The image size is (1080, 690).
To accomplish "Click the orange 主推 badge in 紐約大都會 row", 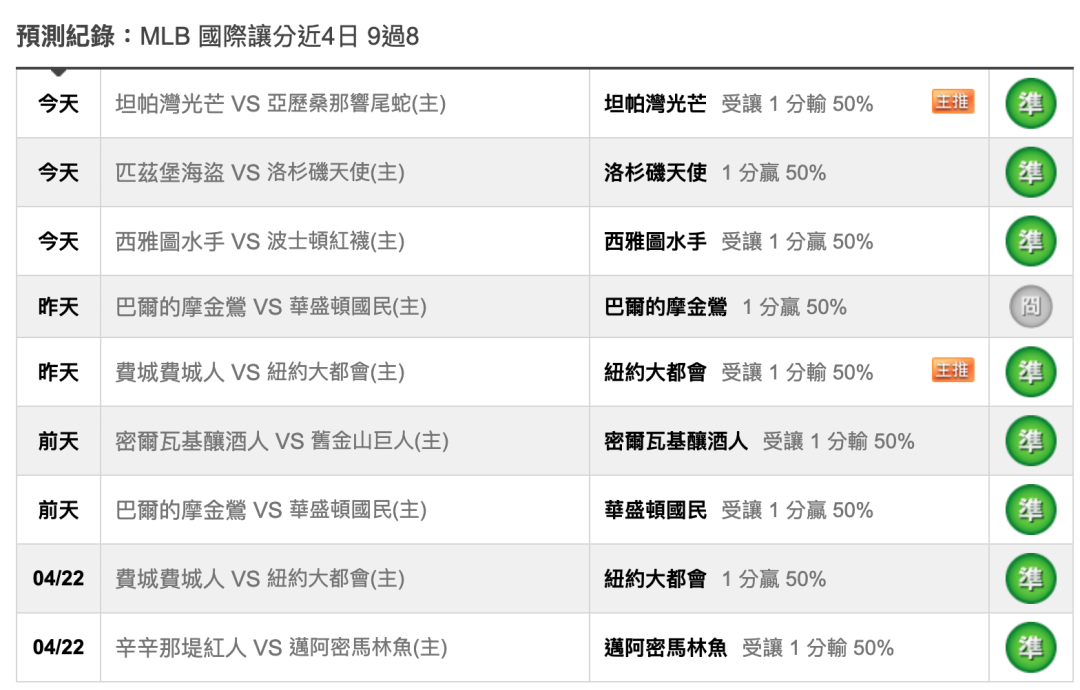I will coord(953,370).
